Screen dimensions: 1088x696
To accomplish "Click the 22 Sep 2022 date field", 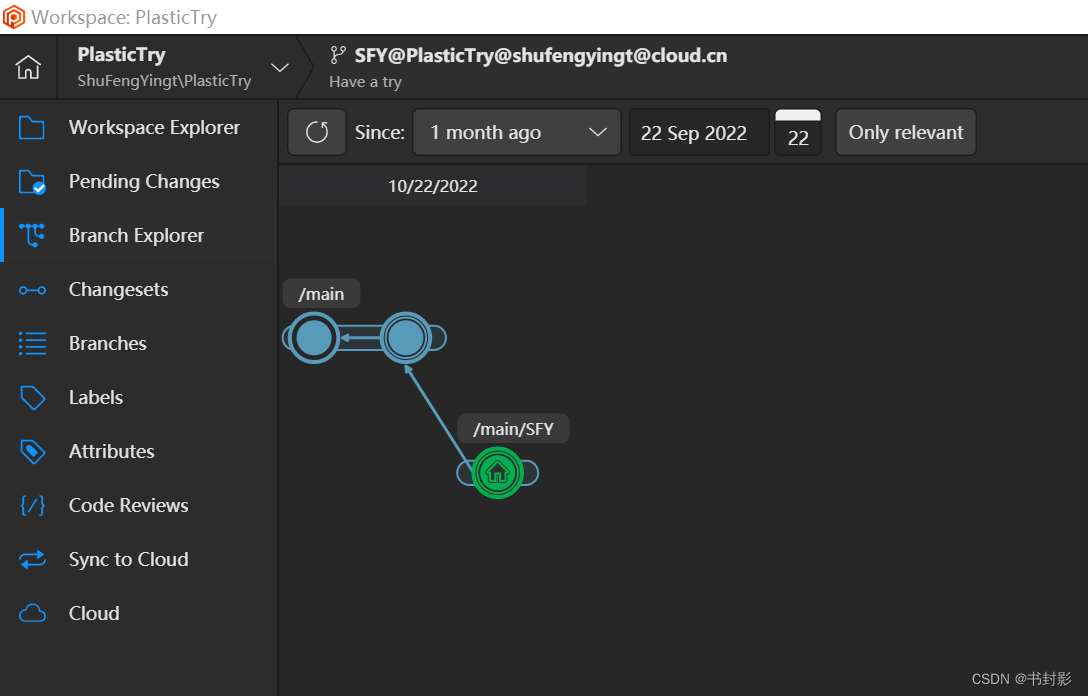I will coord(699,132).
